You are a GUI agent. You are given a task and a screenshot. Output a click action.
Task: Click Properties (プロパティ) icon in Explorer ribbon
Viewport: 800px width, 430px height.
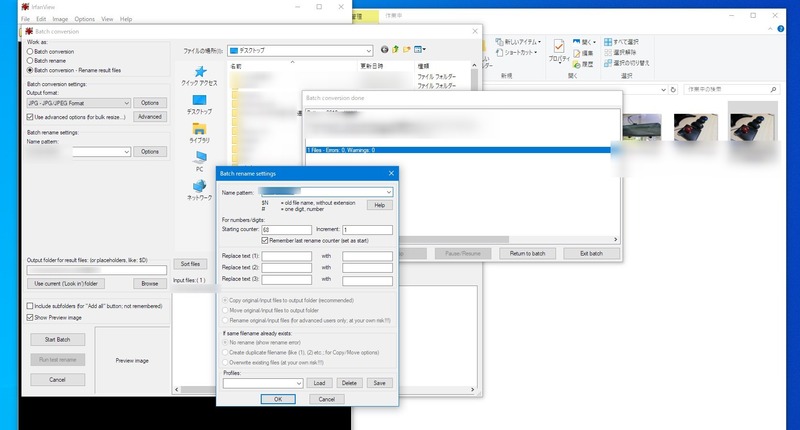pyautogui.click(x=559, y=49)
